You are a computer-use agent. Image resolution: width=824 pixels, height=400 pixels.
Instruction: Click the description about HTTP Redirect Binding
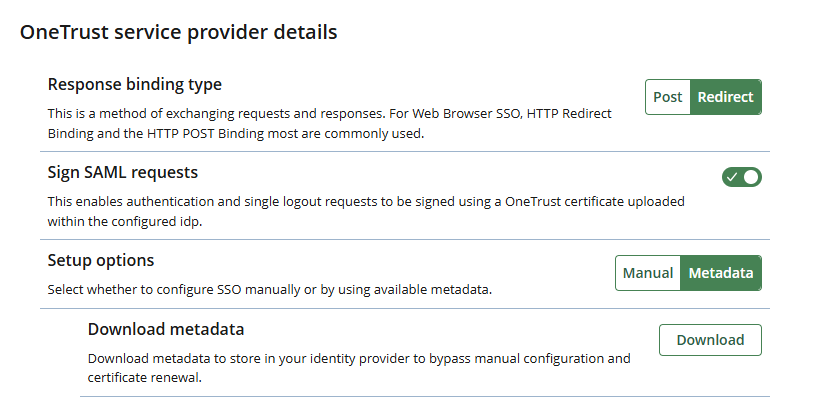(329, 124)
